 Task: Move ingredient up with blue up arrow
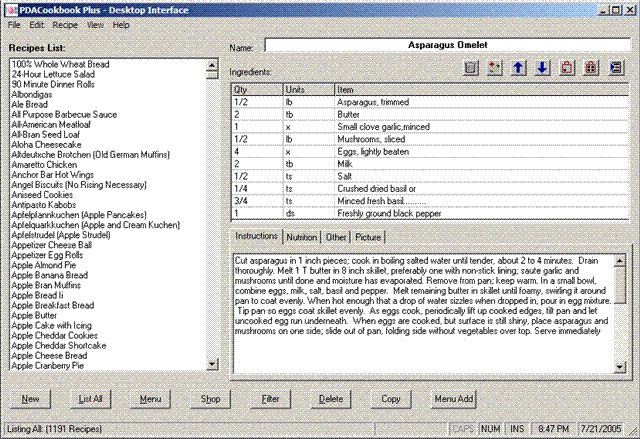pos(518,67)
